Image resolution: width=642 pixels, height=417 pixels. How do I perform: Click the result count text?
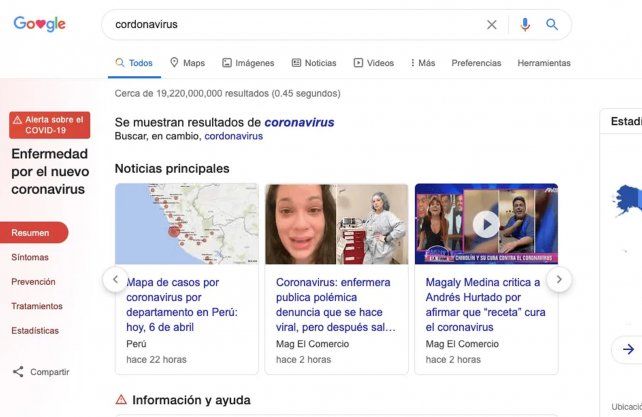pyautogui.click(x=228, y=93)
